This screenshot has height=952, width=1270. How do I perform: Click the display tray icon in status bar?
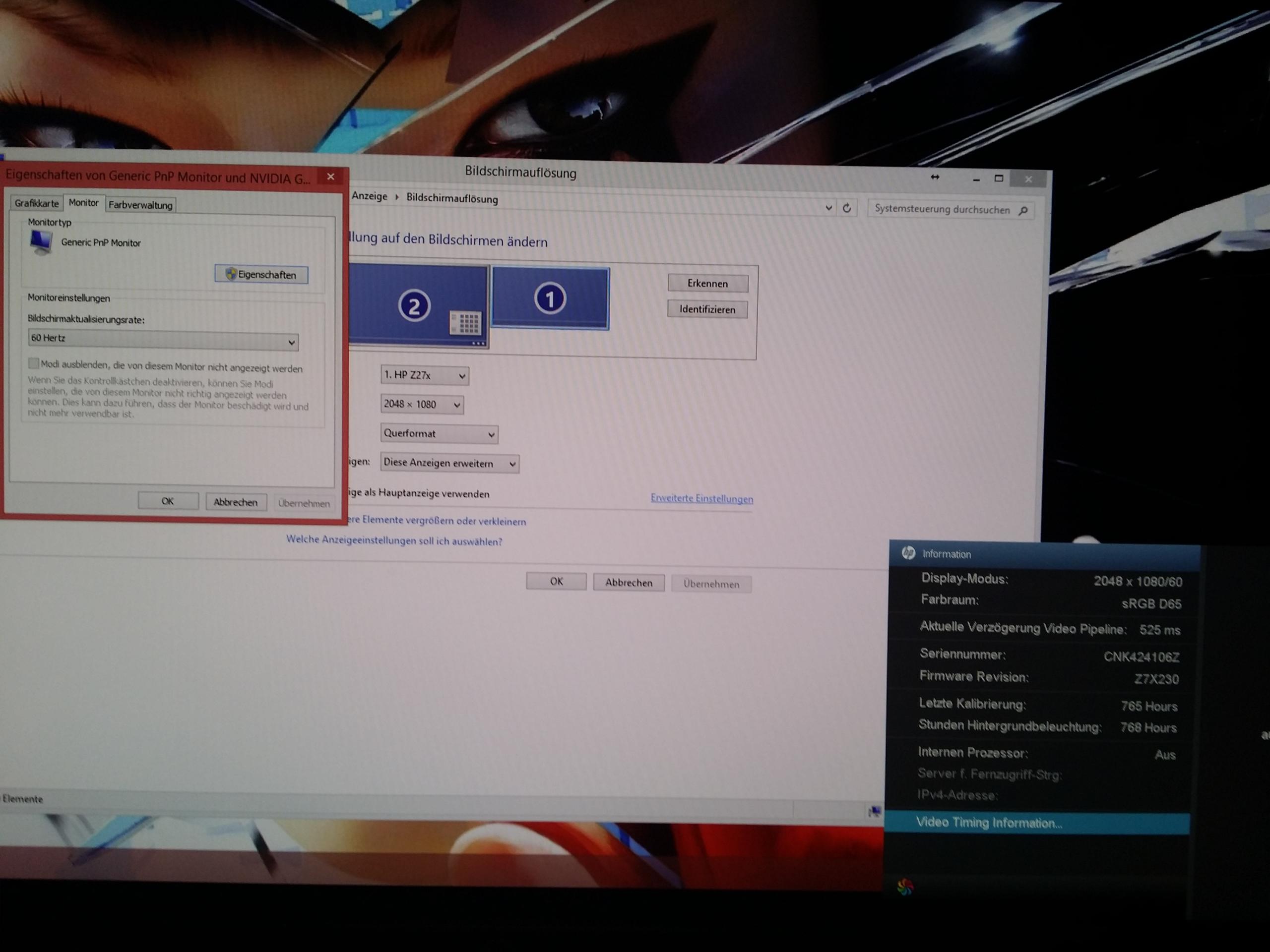(875, 810)
